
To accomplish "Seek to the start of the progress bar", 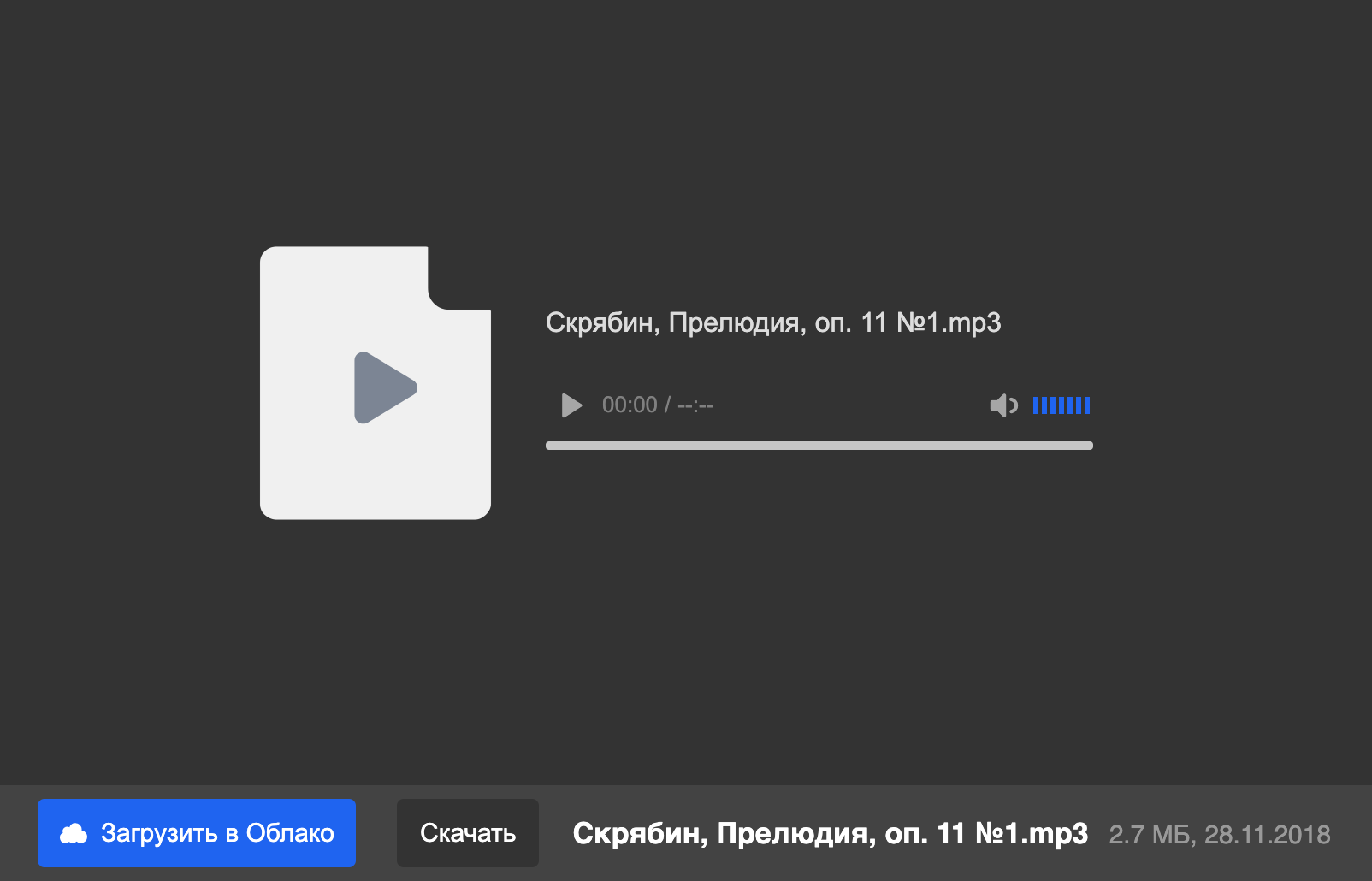I will coord(549,446).
